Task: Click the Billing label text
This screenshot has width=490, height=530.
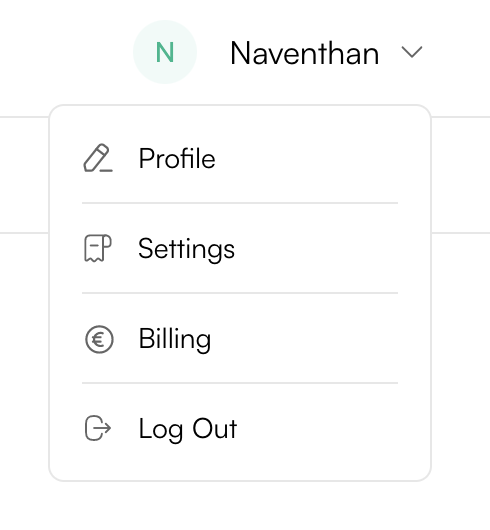Action: tap(175, 340)
